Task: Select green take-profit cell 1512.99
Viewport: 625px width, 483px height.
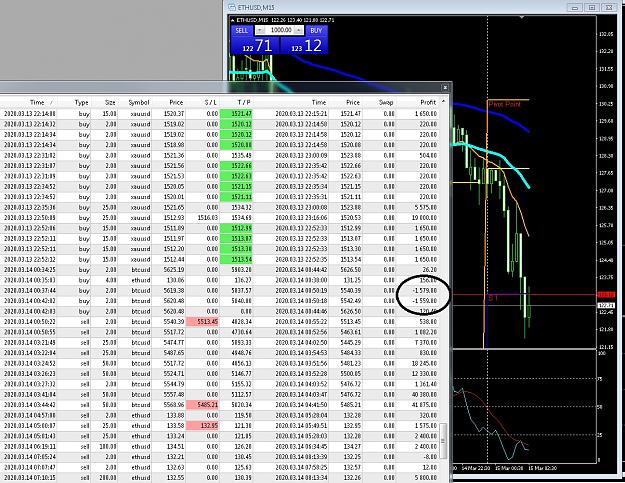Action: tap(236, 228)
